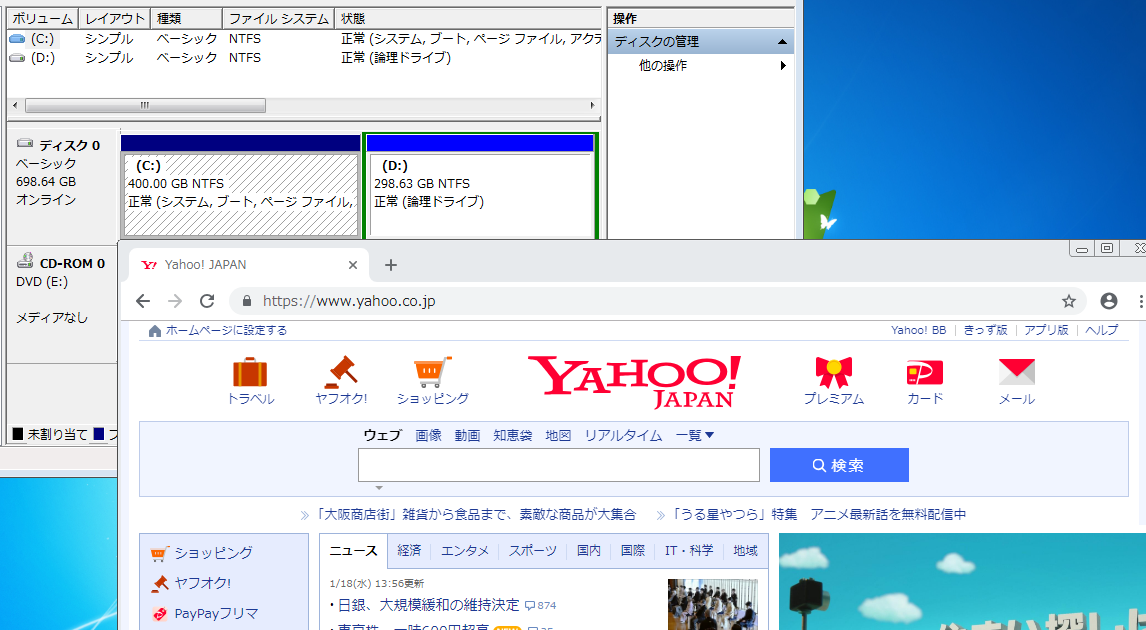This screenshot has width=1146, height=630.
Task: Open the Premium (プレミアム) ribbon icon
Action: click(833, 372)
